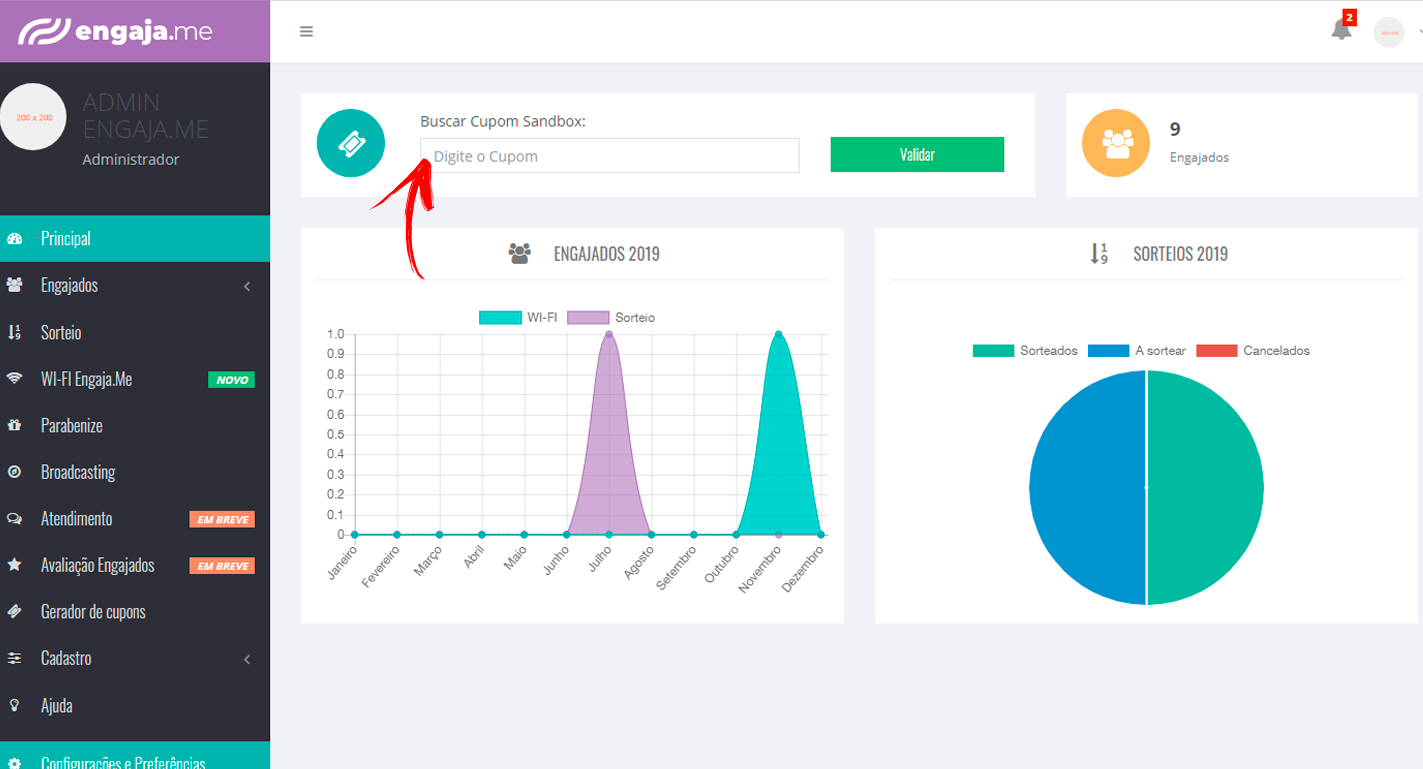1423x769 pixels.
Task: Click the people icon beside ENGAJADOS 2019
Action: (519, 253)
